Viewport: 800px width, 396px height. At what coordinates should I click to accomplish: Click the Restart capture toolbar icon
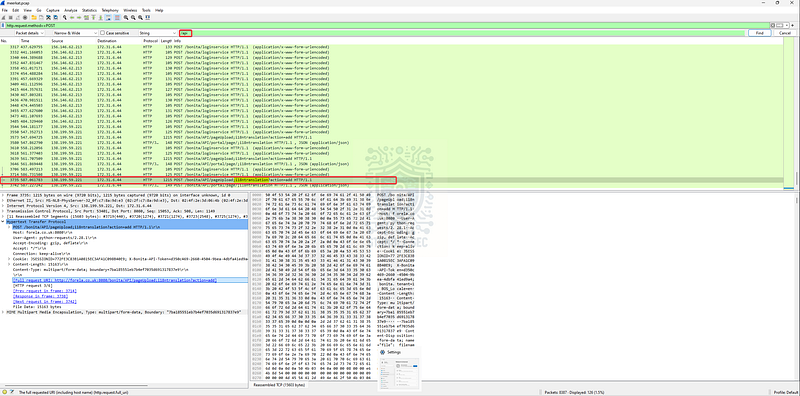click(18, 17)
